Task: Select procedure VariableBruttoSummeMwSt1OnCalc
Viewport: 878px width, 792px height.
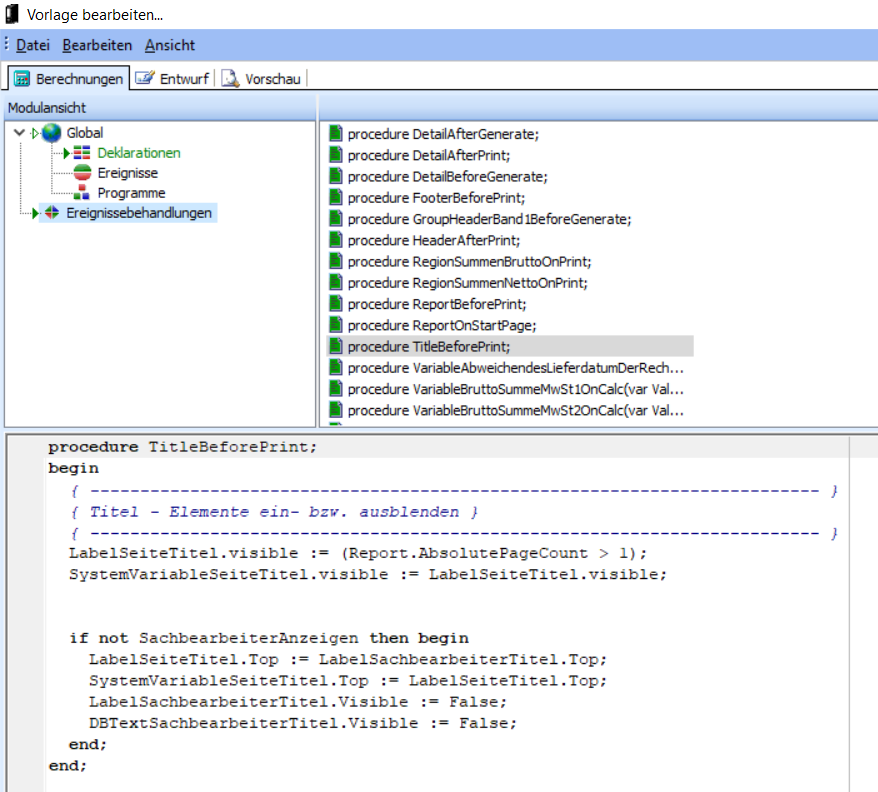Action: [x=515, y=390]
